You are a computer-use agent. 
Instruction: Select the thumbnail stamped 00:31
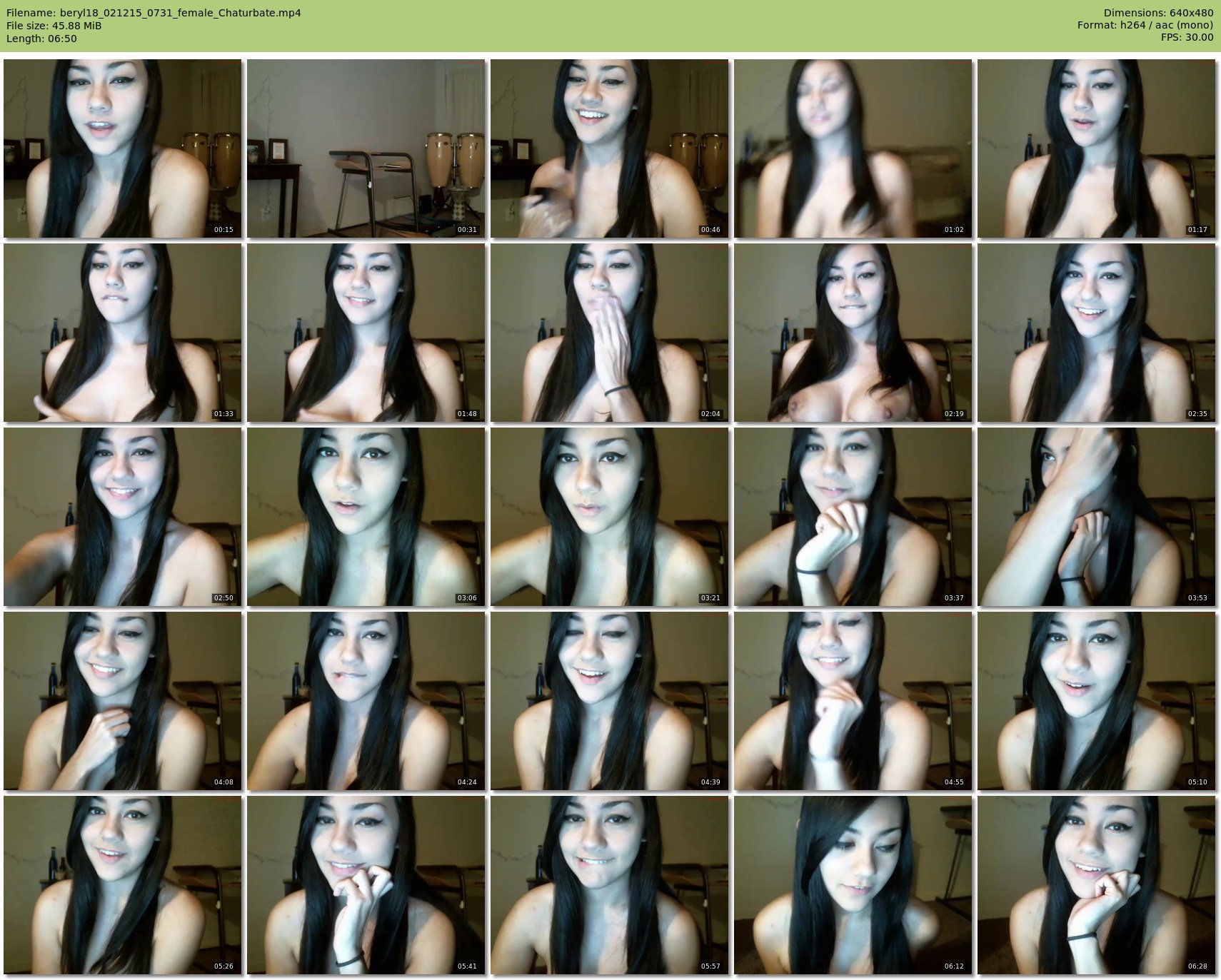click(x=366, y=148)
